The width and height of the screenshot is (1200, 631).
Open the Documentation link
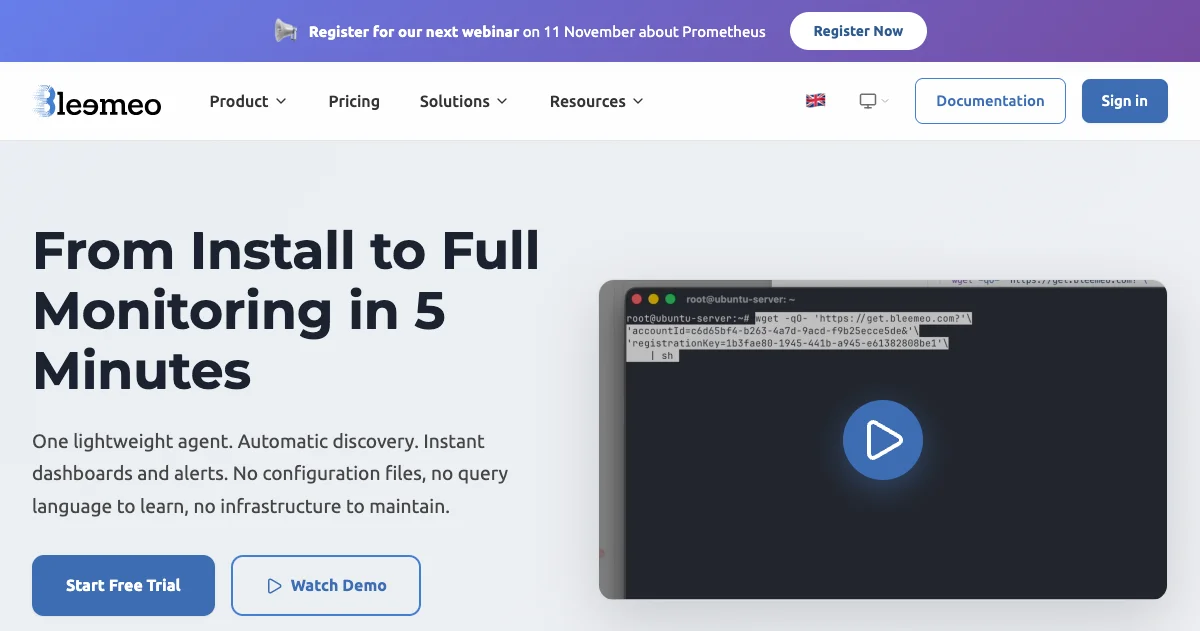point(990,101)
